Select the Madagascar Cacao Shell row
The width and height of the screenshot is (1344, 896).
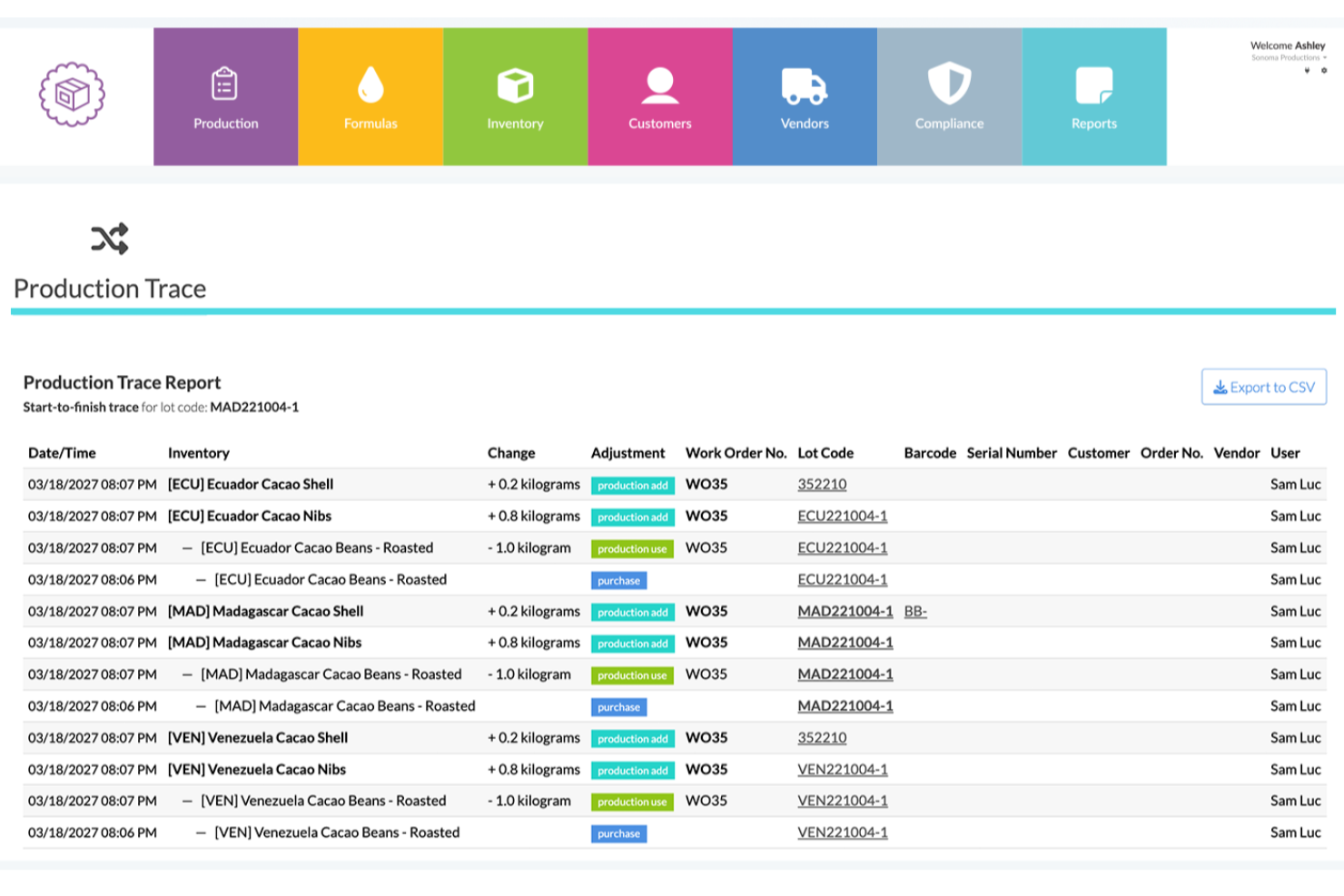[x=264, y=612]
